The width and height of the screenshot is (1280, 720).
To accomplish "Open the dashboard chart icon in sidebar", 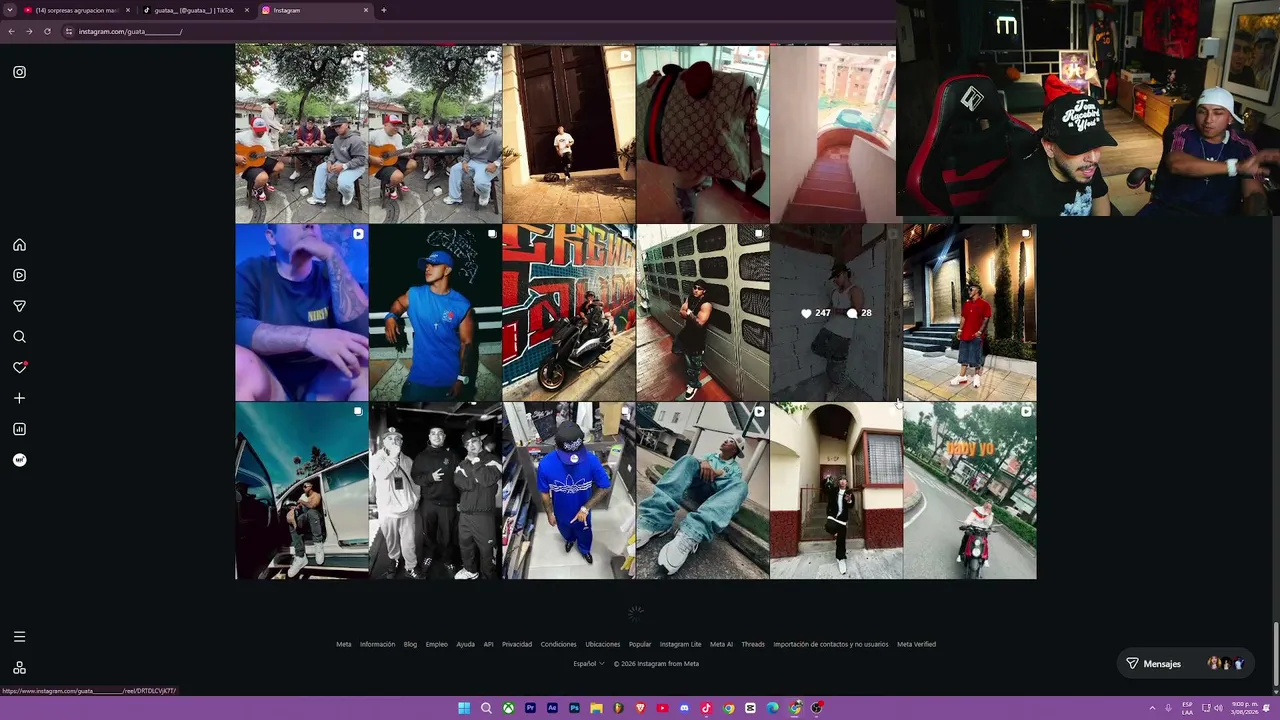I will coord(19,429).
